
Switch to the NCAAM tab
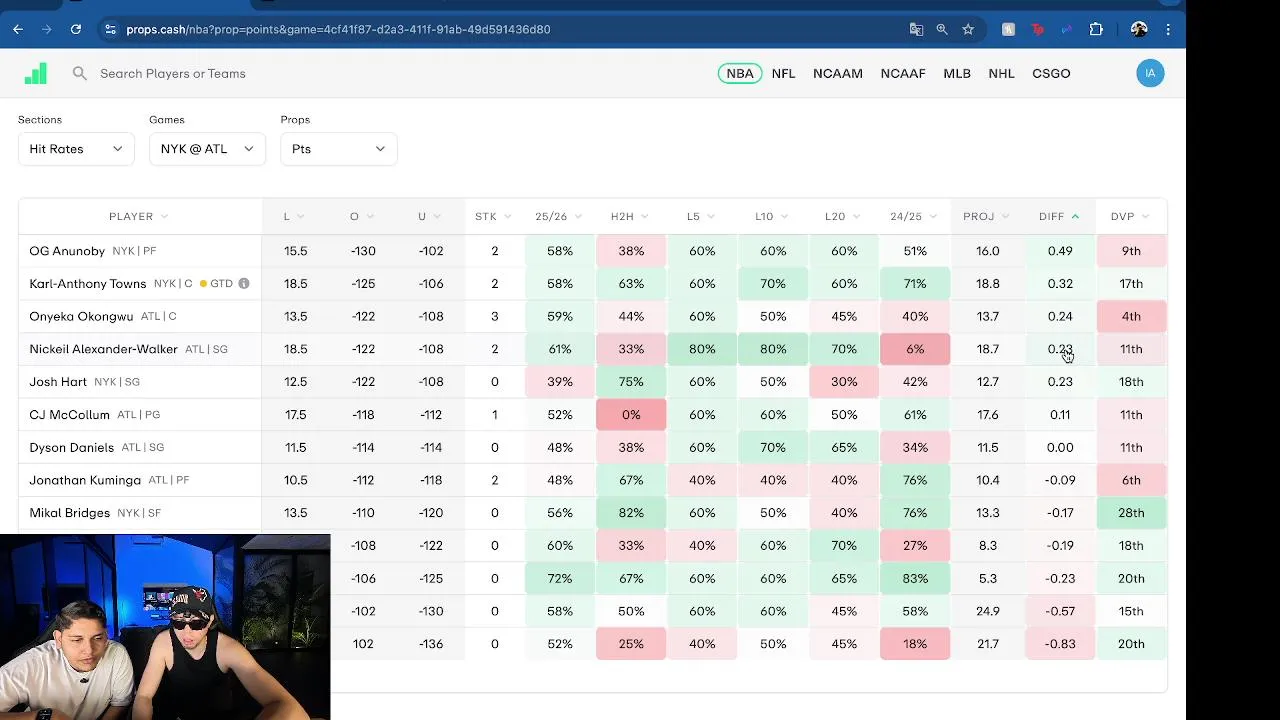click(838, 73)
